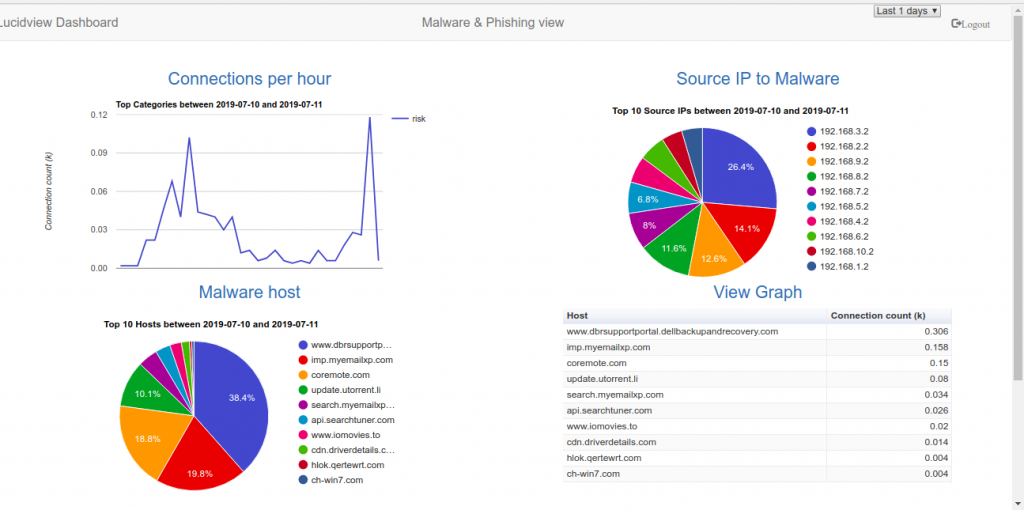Select the update.utorrent.li table row
1024x510 pixels.
point(758,379)
